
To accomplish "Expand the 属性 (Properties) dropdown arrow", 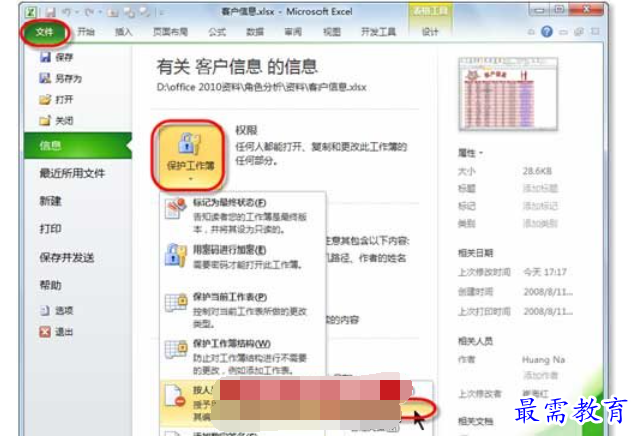I will tap(481, 153).
